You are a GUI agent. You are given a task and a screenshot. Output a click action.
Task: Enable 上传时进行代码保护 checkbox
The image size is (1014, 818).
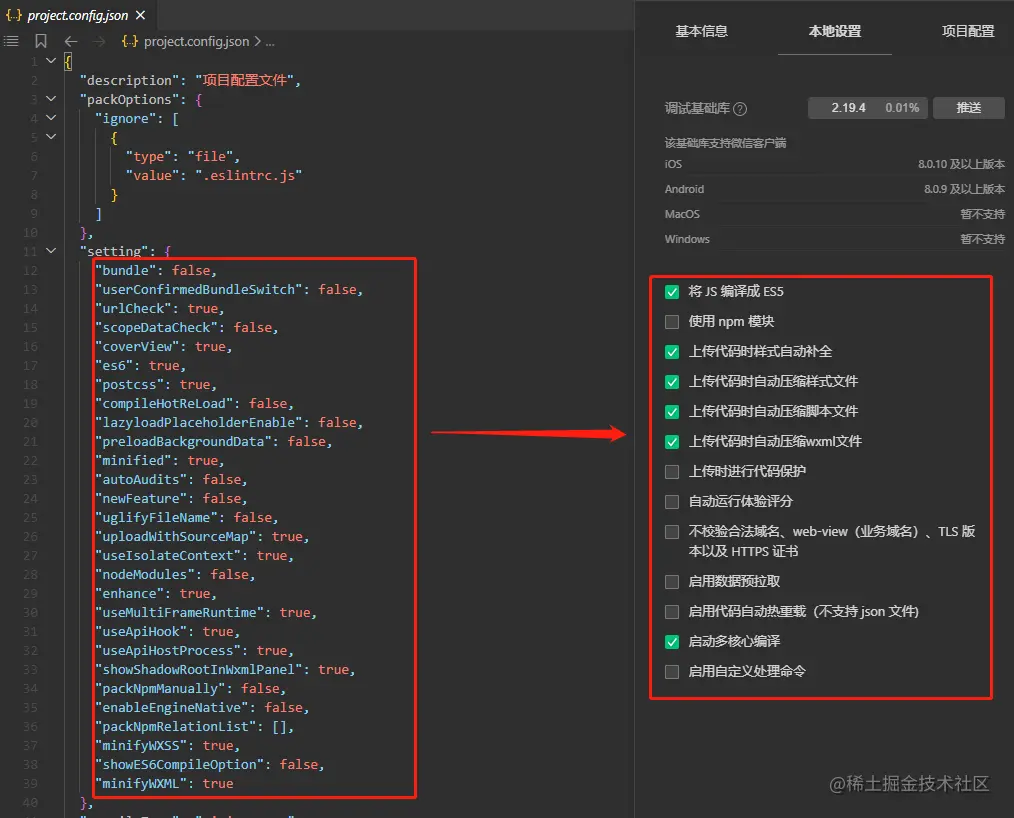(672, 471)
